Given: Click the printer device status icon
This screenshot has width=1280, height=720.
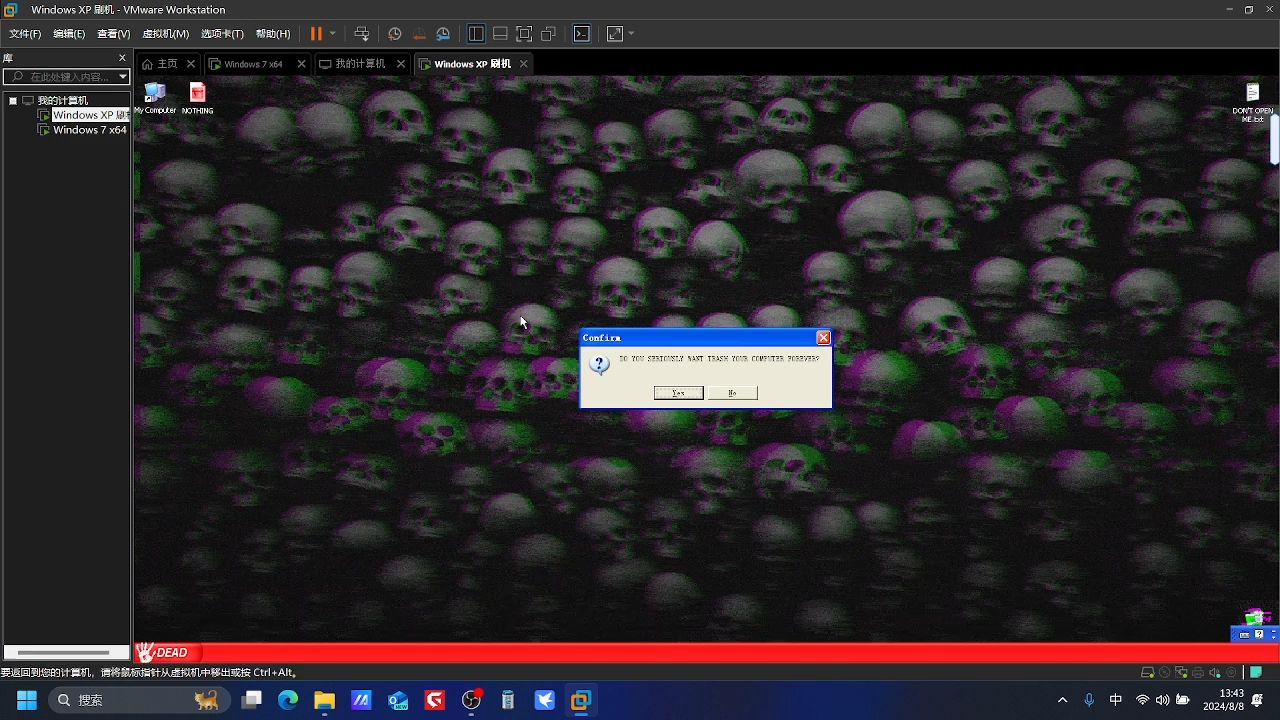Looking at the screenshot, I should (x=1199, y=673).
